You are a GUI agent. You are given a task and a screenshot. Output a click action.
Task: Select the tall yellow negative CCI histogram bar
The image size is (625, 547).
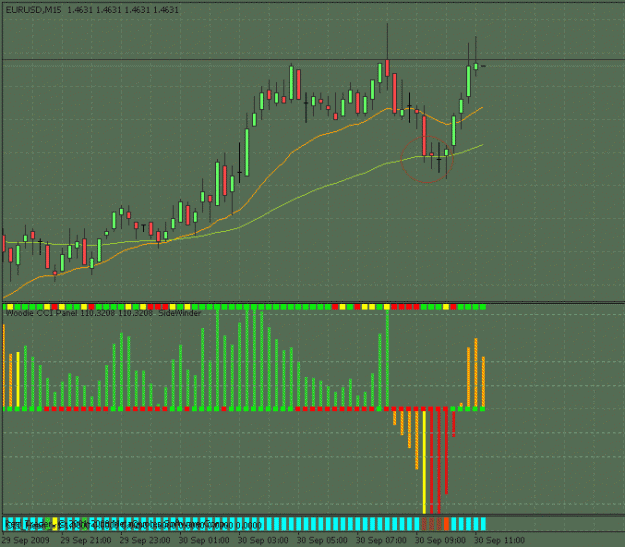(424, 462)
